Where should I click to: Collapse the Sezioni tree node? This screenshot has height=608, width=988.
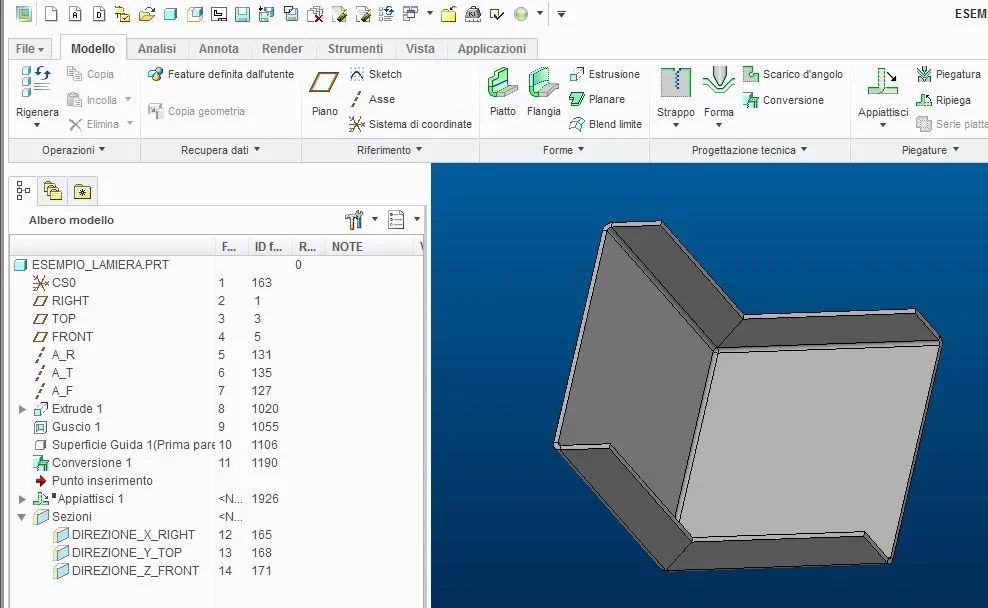pos(23,517)
